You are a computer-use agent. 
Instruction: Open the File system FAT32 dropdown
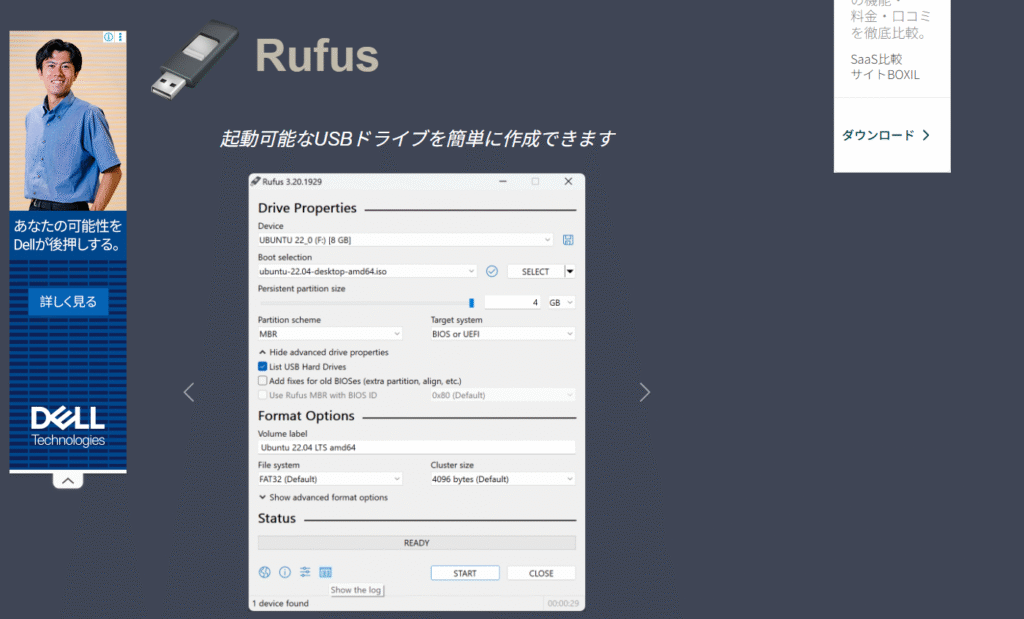330,479
